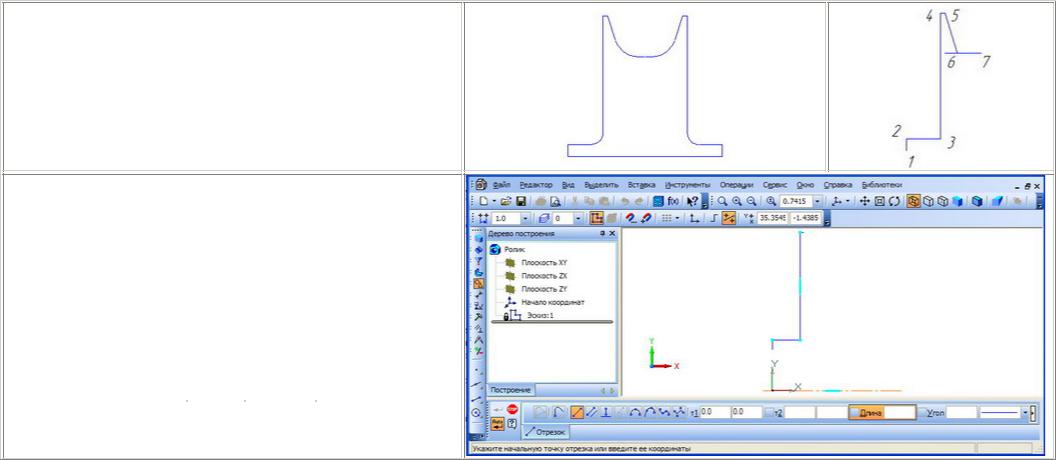
Task: Toggle the т2 point checkbox
Action: click(770, 412)
